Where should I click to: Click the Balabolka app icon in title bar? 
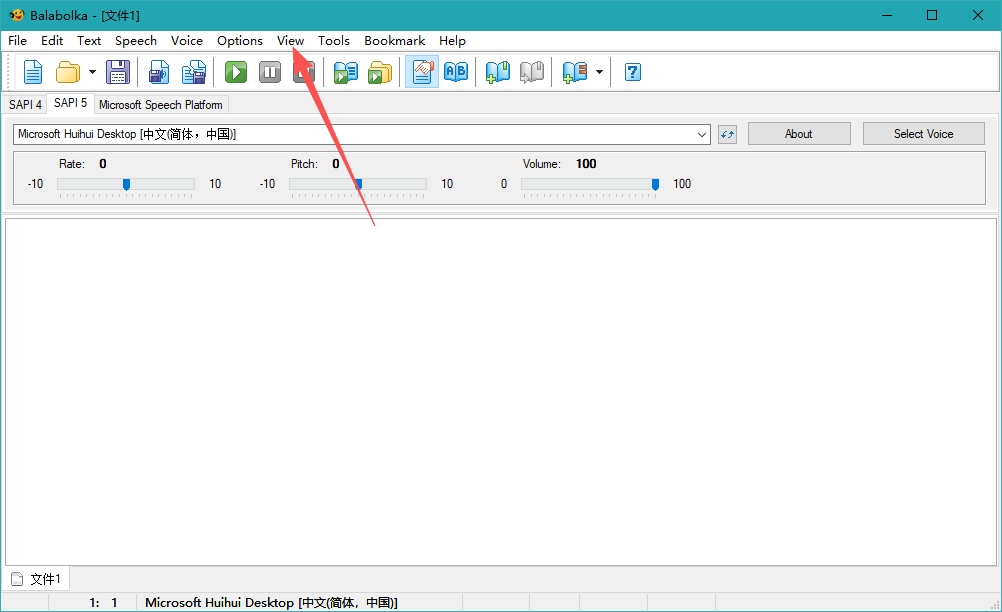tap(17, 15)
